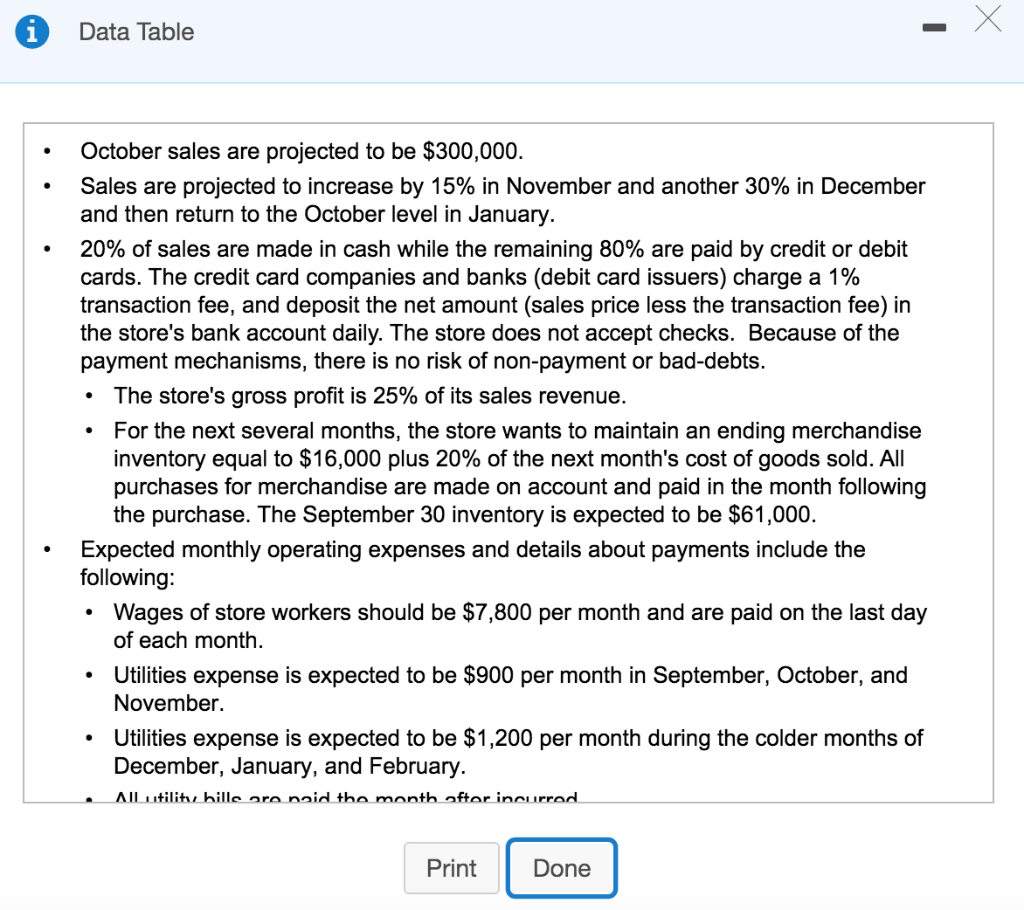The image size is (1024, 910).
Task: Close the Data Table dialog
Action: [988, 20]
